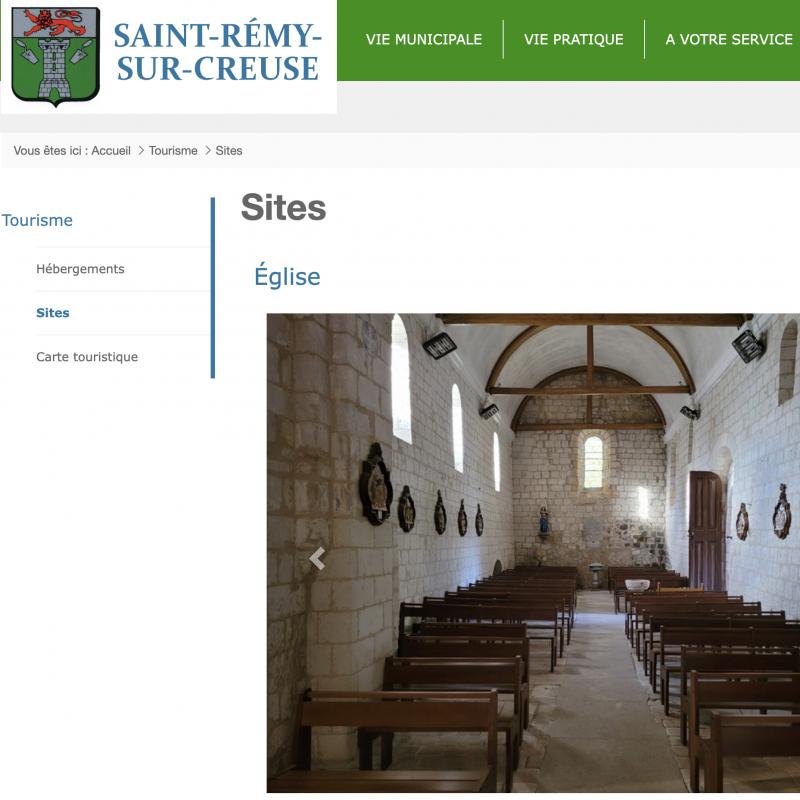The width and height of the screenshot is (800, 800).
Task: Click the large Sites page heading
Action: tap(283, 208)
